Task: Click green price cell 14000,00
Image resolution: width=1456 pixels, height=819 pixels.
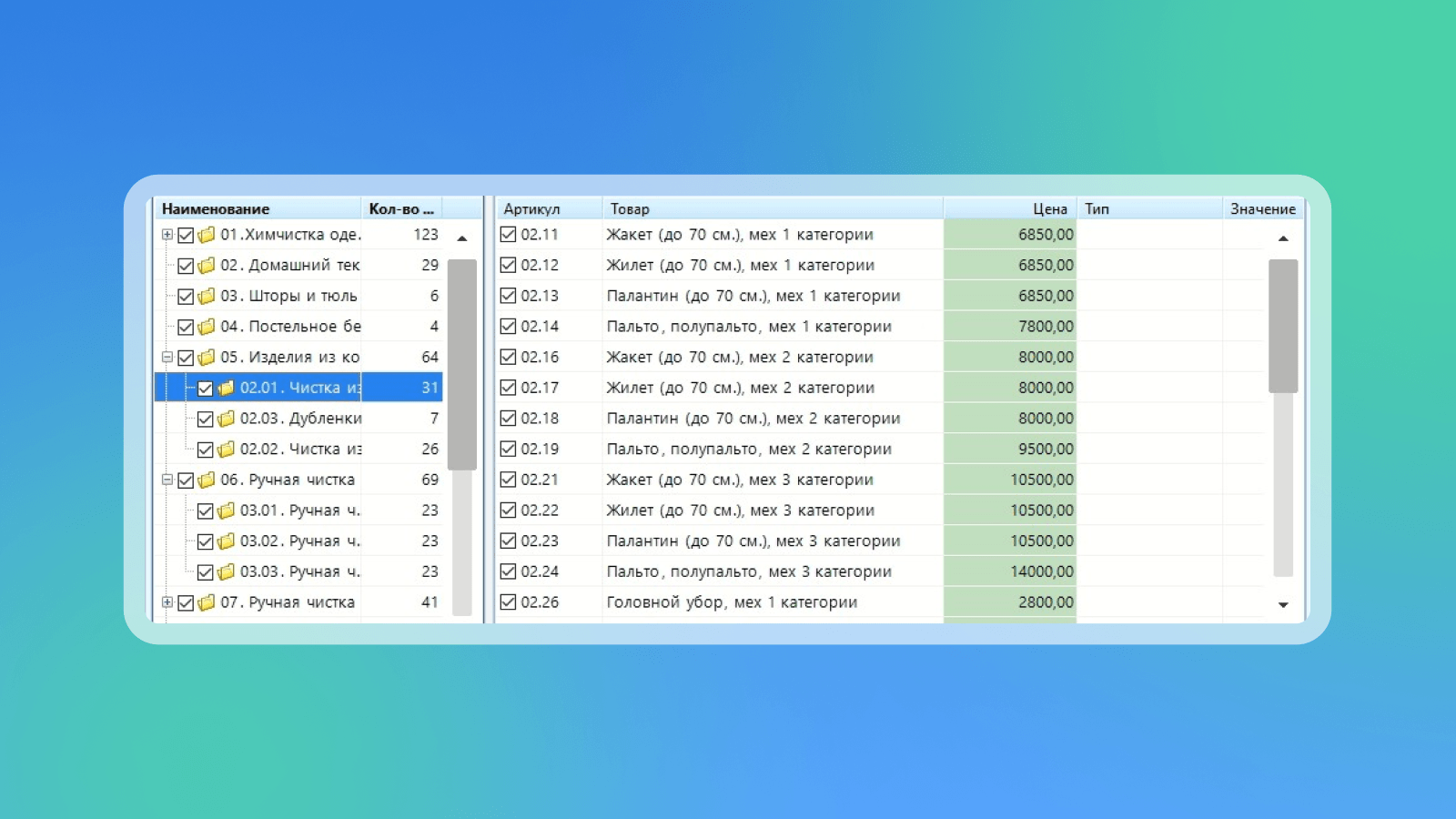Action: [1010, 571]
